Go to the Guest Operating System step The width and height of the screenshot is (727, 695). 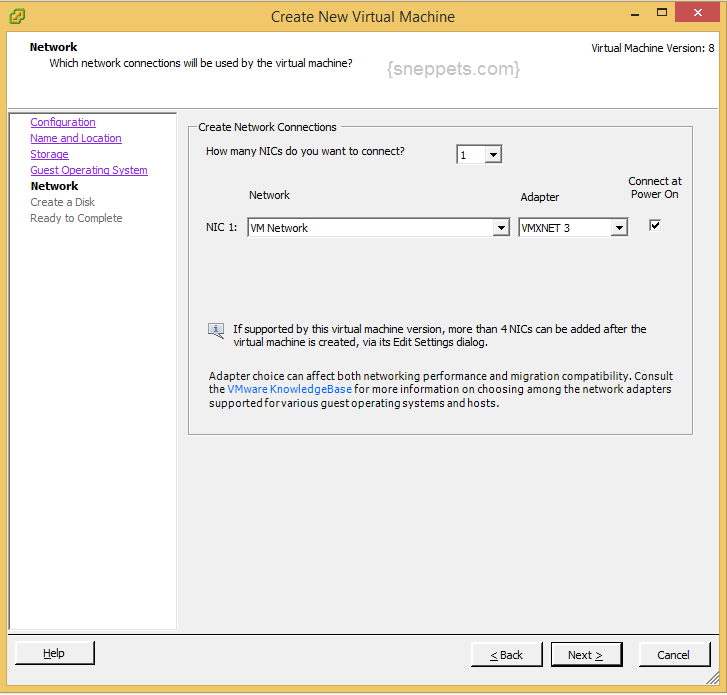point(89,170)
